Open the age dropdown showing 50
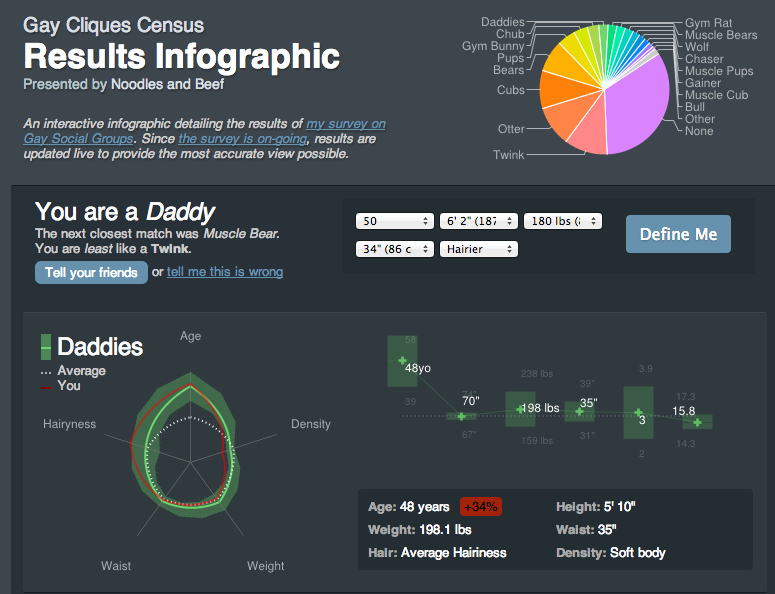The image size is (775, 594). 394,221
